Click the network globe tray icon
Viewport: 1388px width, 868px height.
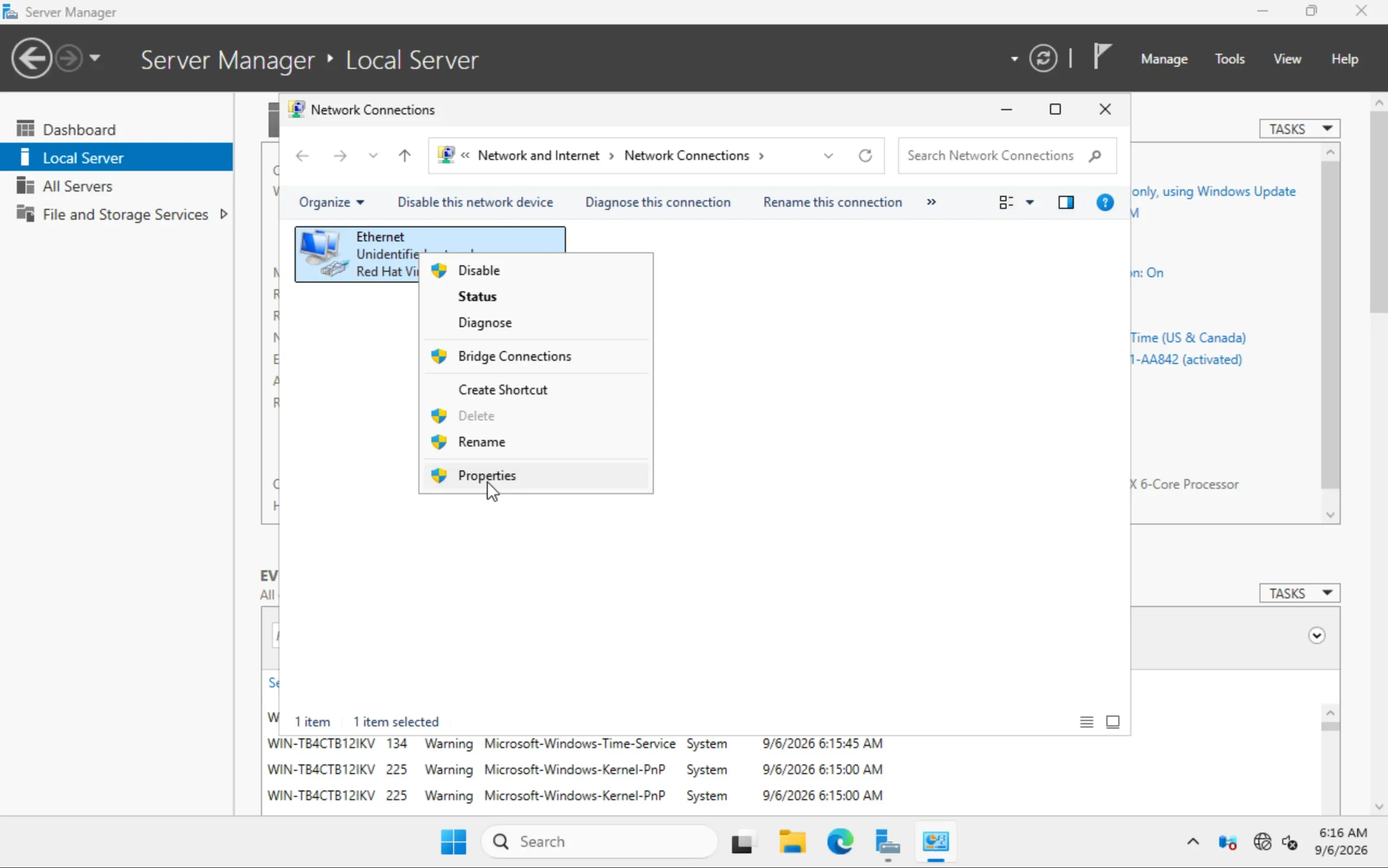tap(1262, 841)
